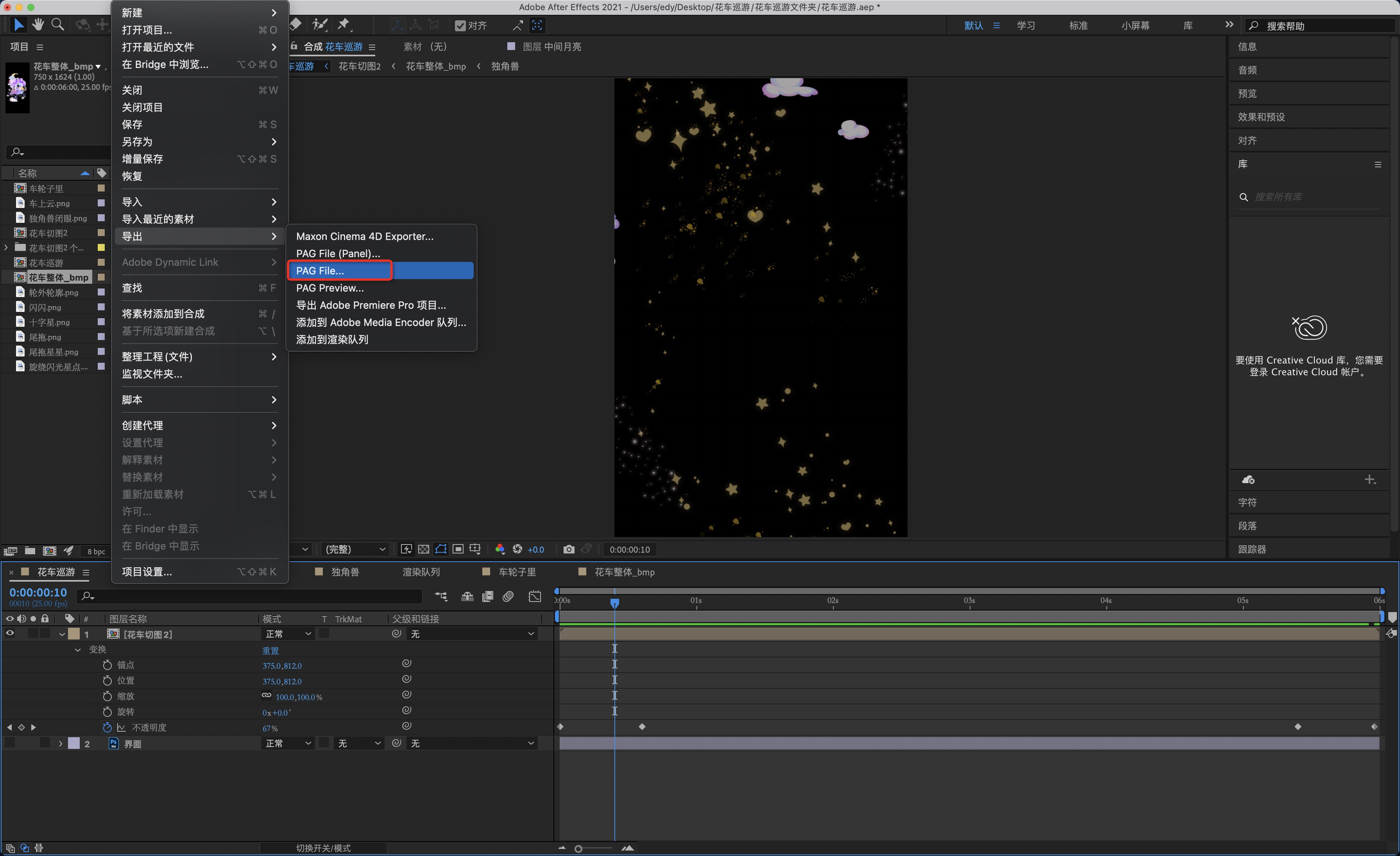Click 切换开关/模式 button at the bottom
This screenshot has height=856, width=1400.
click(323, 847)
